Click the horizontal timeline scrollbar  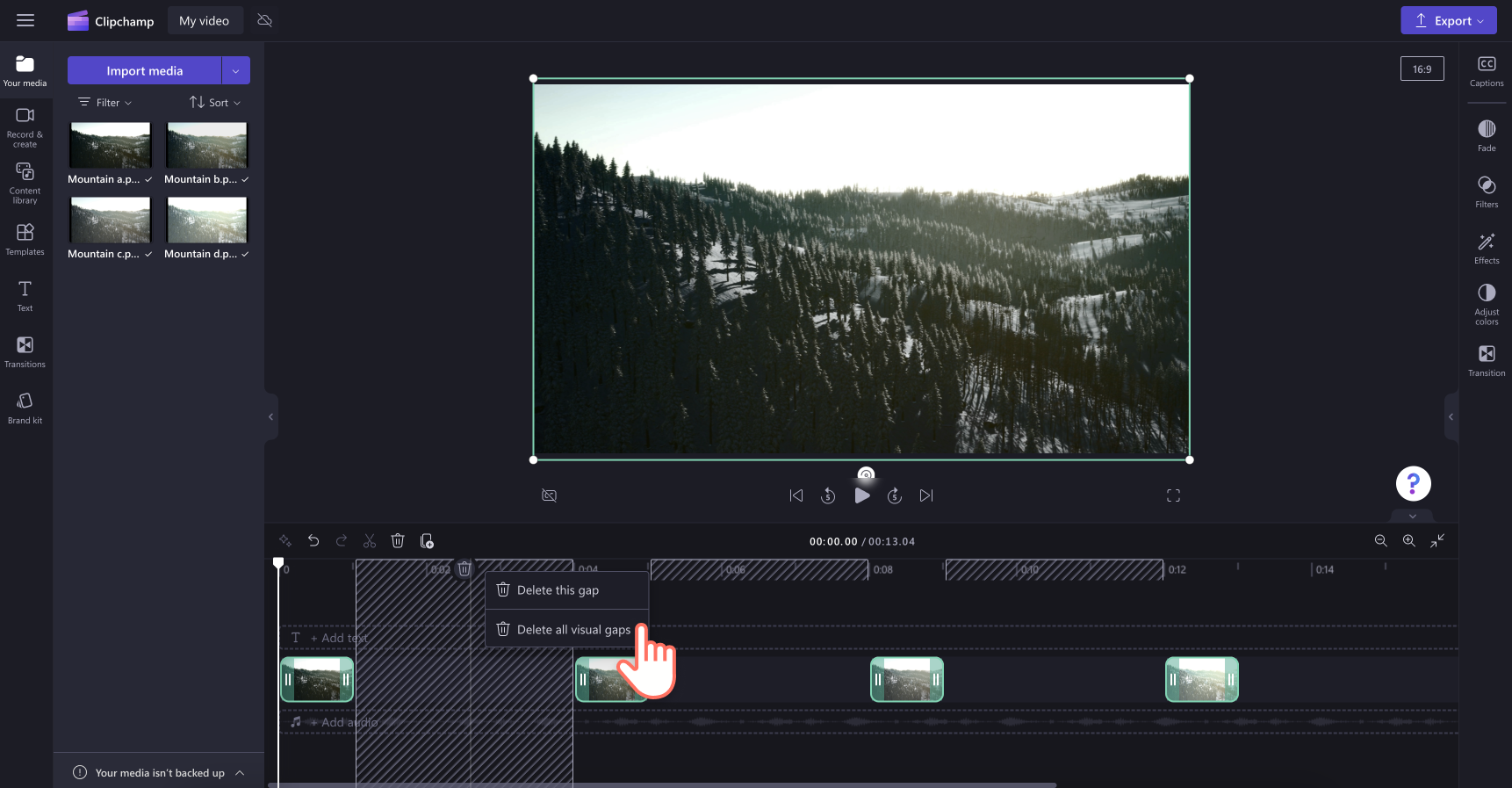(x=662, y=784)
